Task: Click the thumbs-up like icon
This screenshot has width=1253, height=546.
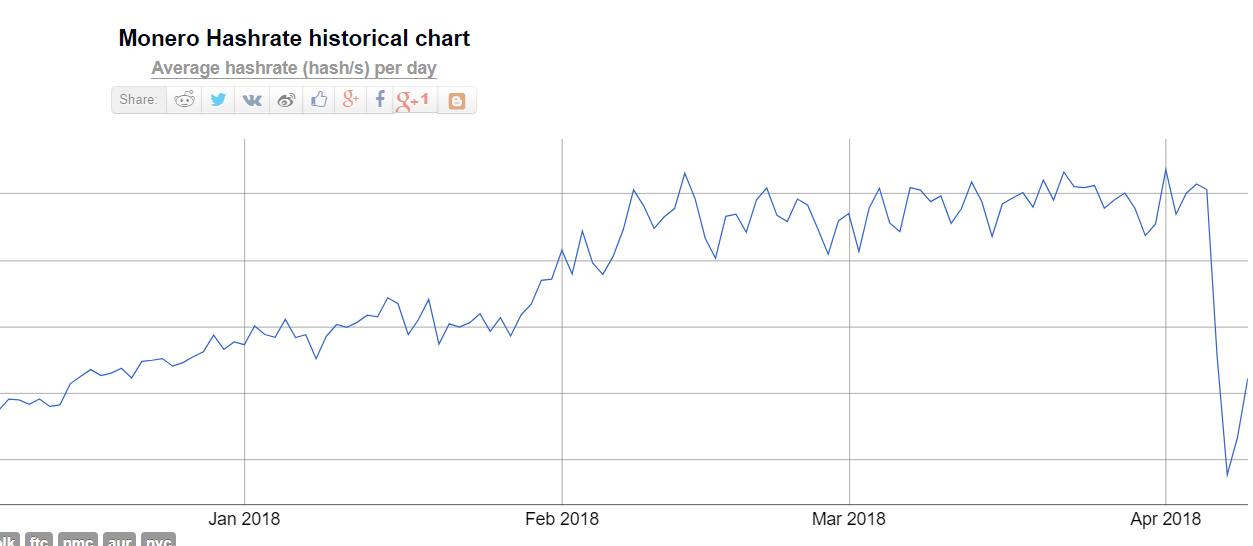Action: point(319,100)
